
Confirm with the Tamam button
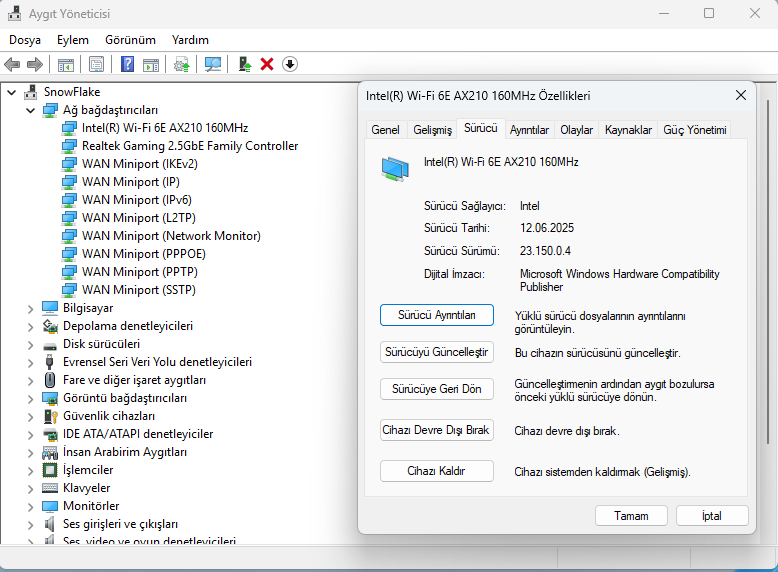tap(631, 516)
